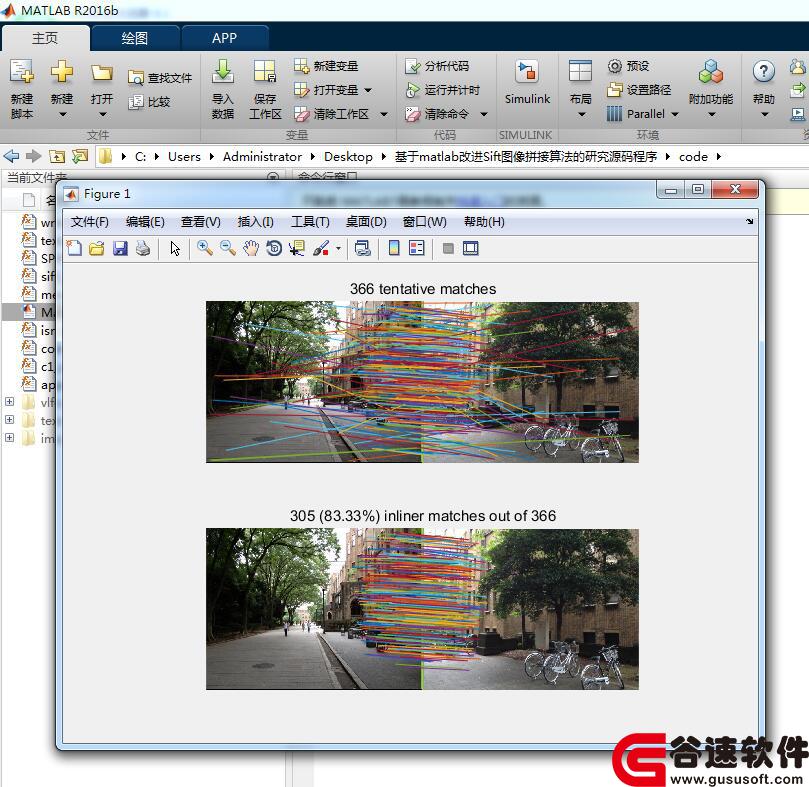Open the 附加功能 add-ons icon
Viewport: 809px width, 787px height.
coord(711,71)
